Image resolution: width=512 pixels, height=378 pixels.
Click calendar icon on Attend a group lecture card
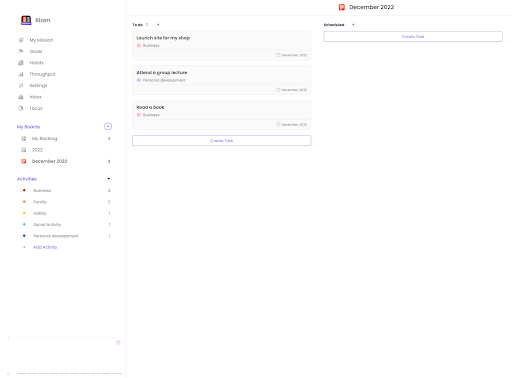coord(278,90)
